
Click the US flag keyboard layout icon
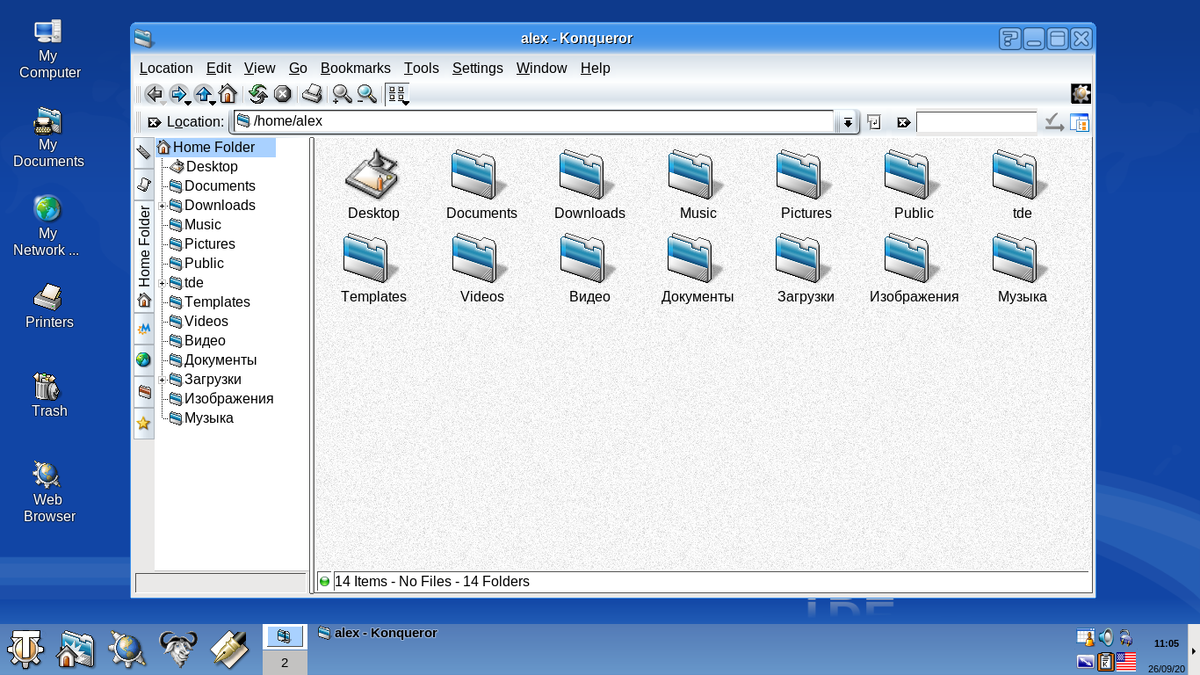(x=1126, y=661)
